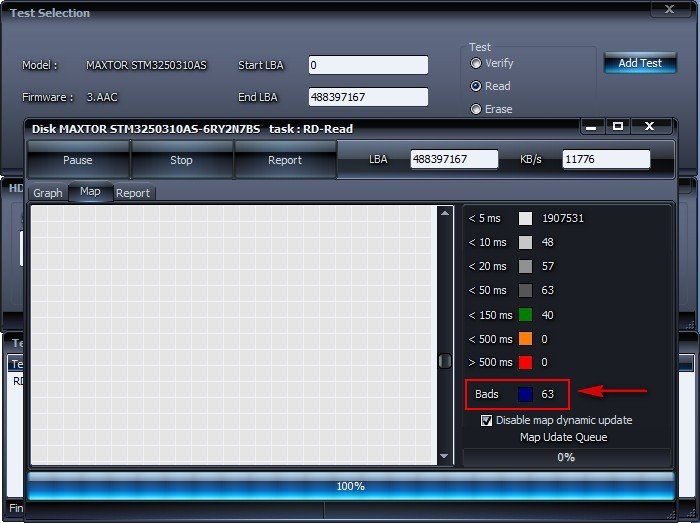Image resolution: width=700 pixels, height=523 pixels.
Task: Switch to the Map tab
Action: pyautogui.click(x=90, y=192)
